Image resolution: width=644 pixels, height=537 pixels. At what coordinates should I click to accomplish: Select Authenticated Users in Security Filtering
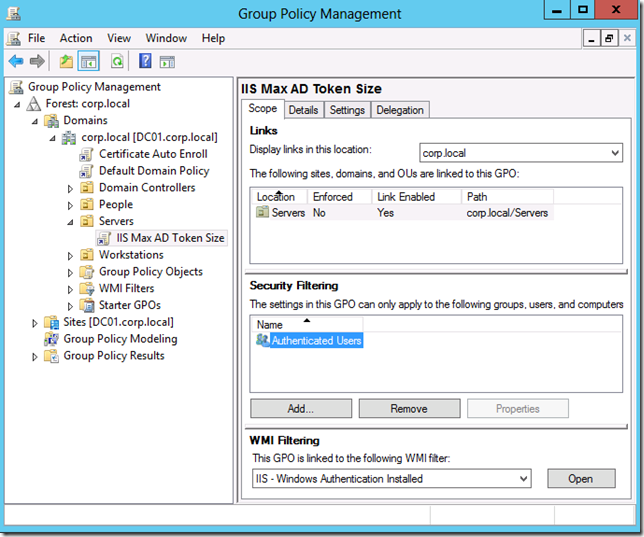click(x=316, y=341)
